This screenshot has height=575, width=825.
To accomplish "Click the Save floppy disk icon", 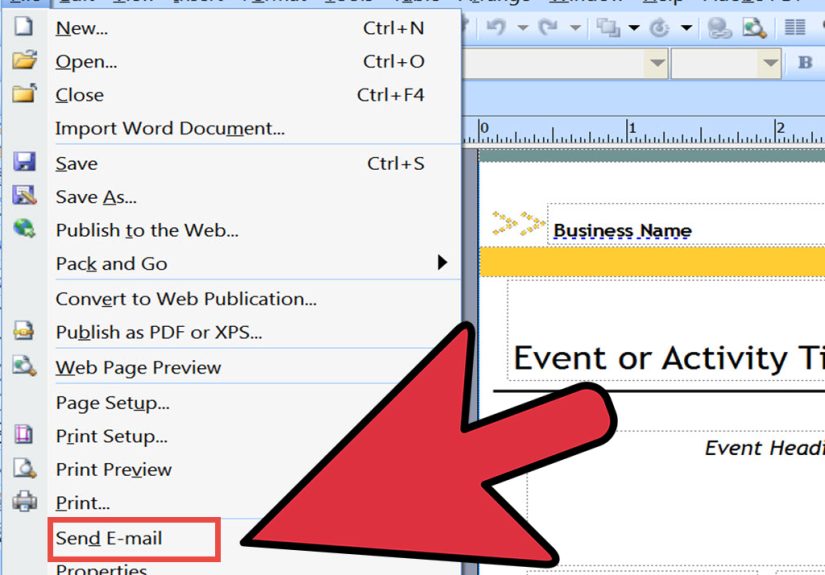I will pos(24,162).
